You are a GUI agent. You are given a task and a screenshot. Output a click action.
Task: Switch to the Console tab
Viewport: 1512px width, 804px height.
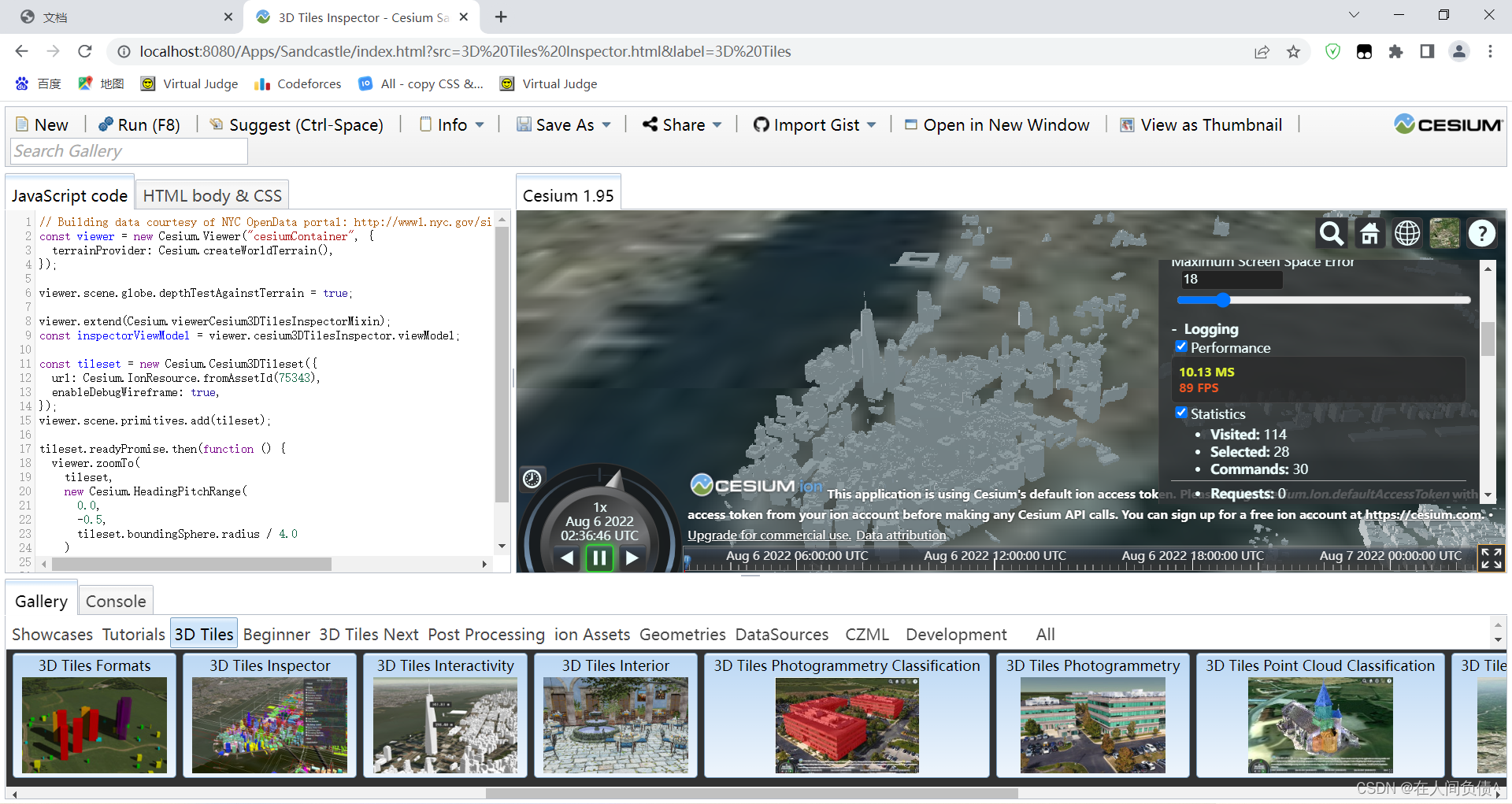tap(116, 601)
